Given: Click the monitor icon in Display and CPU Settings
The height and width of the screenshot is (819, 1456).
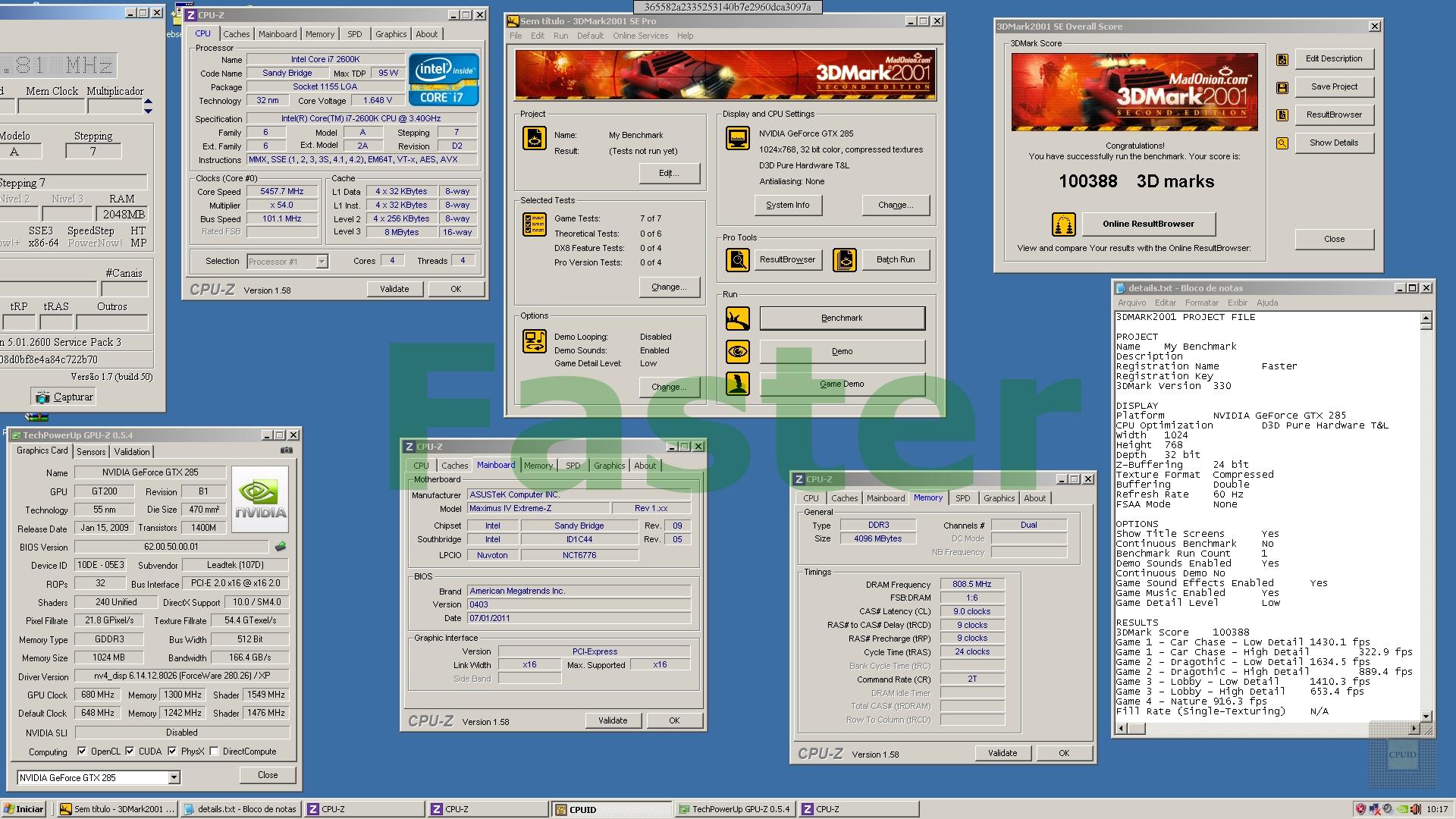Looking at the screenshot, I should (737, 138).
